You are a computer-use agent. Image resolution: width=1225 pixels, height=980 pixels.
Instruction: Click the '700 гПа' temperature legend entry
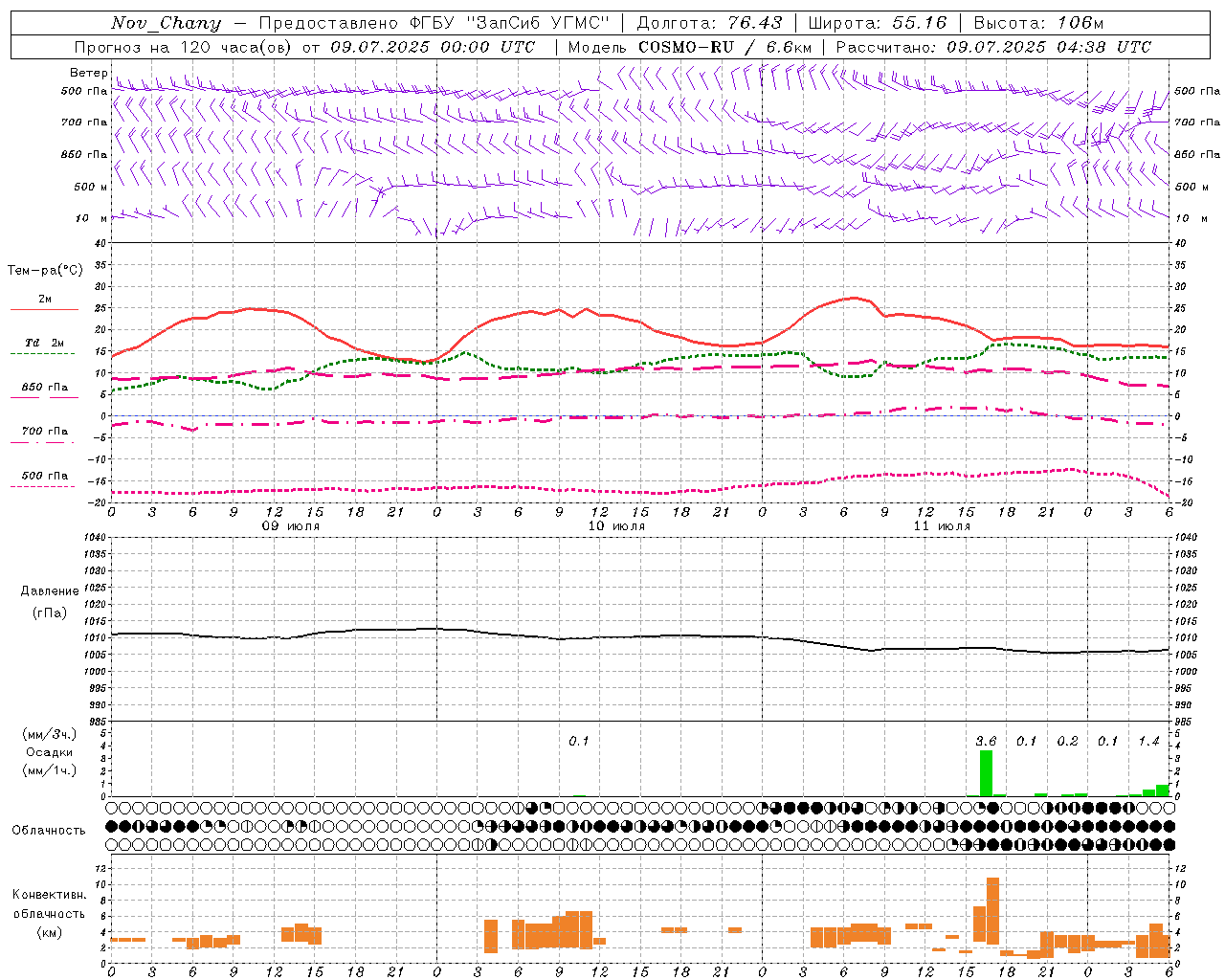(x=45, y=431)
